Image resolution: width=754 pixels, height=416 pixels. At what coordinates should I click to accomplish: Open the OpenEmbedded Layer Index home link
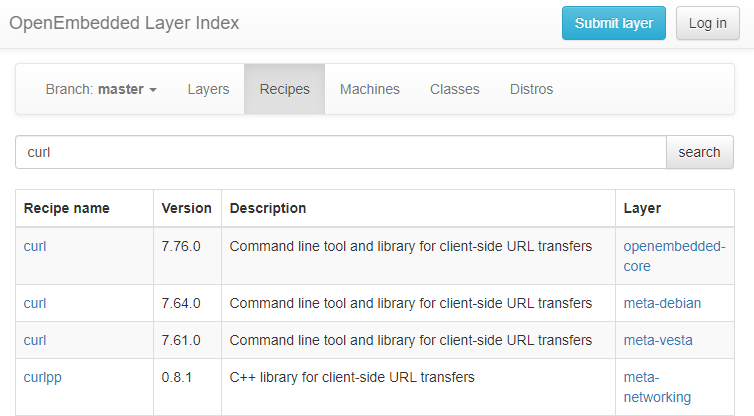pyautogui.click(x=124, y=23)
